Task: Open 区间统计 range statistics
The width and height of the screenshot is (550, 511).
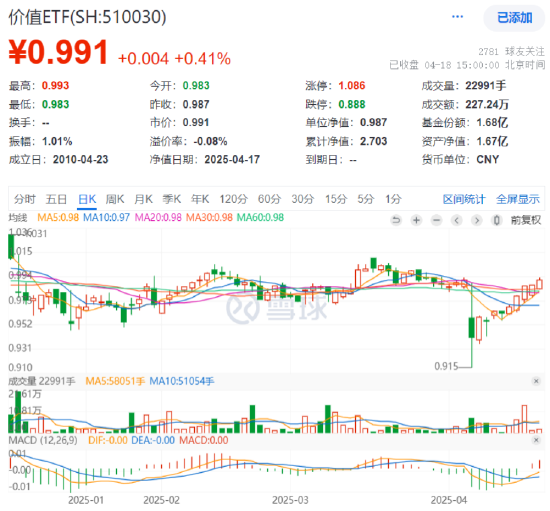Action: (464, 199)
